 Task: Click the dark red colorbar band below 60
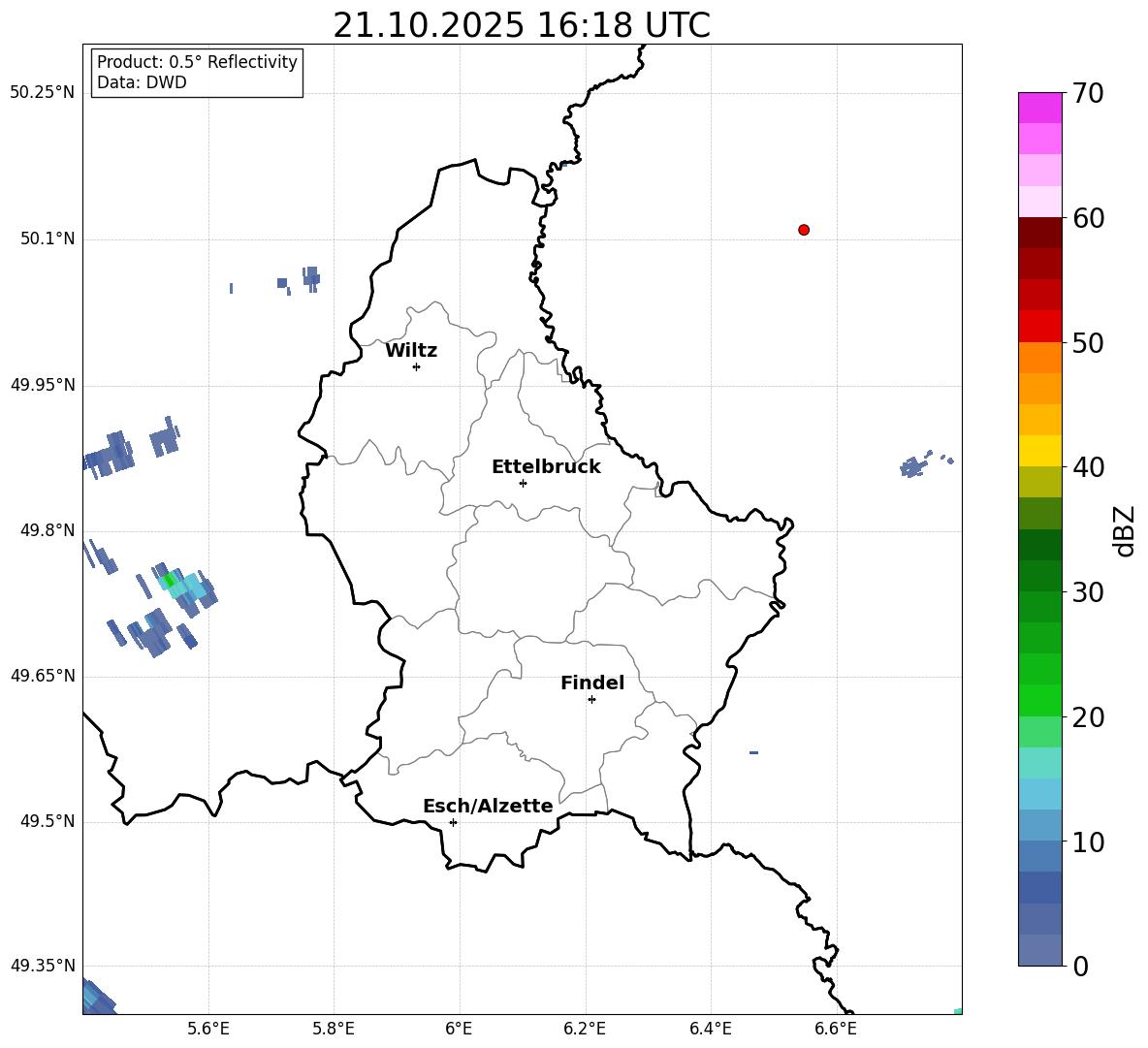(1039, 233)
